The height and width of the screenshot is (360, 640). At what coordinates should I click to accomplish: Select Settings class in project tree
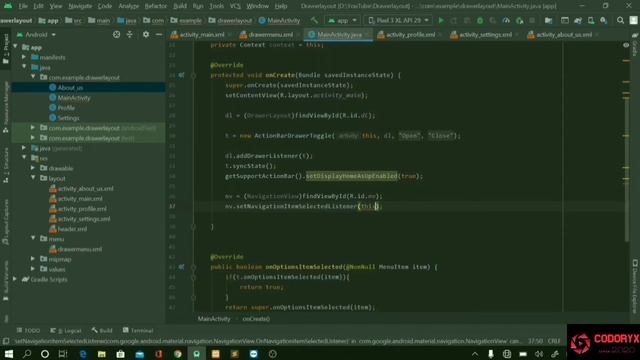[x=68, y=118]
